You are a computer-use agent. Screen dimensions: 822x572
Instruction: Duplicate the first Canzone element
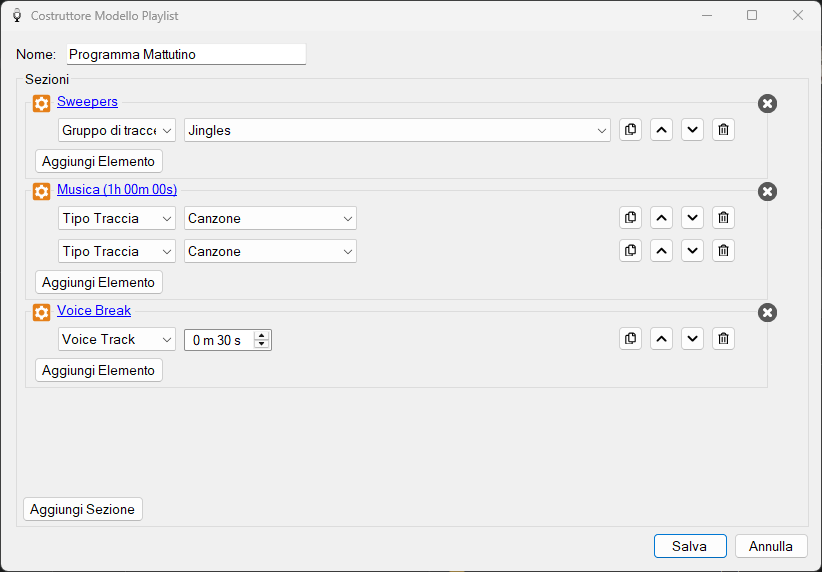tap(630, 218)
